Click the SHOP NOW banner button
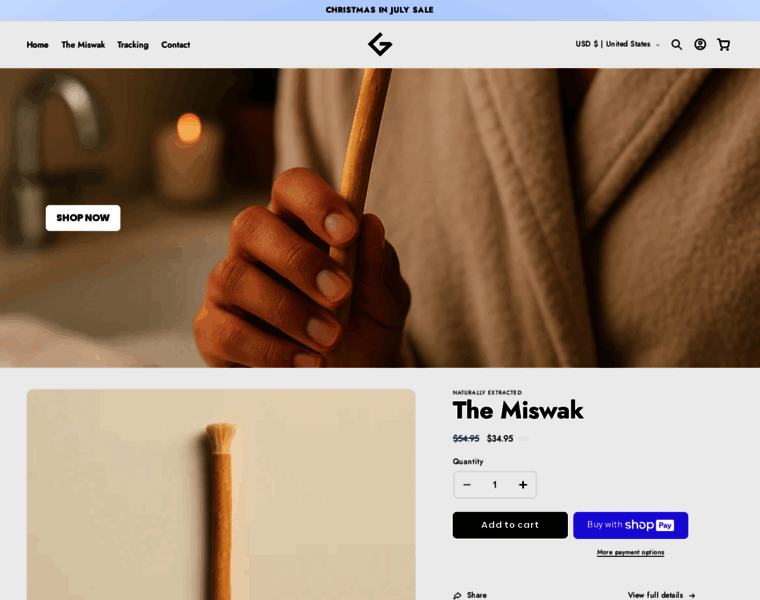The height and width of the screenshot is (600, 760). 83,218
